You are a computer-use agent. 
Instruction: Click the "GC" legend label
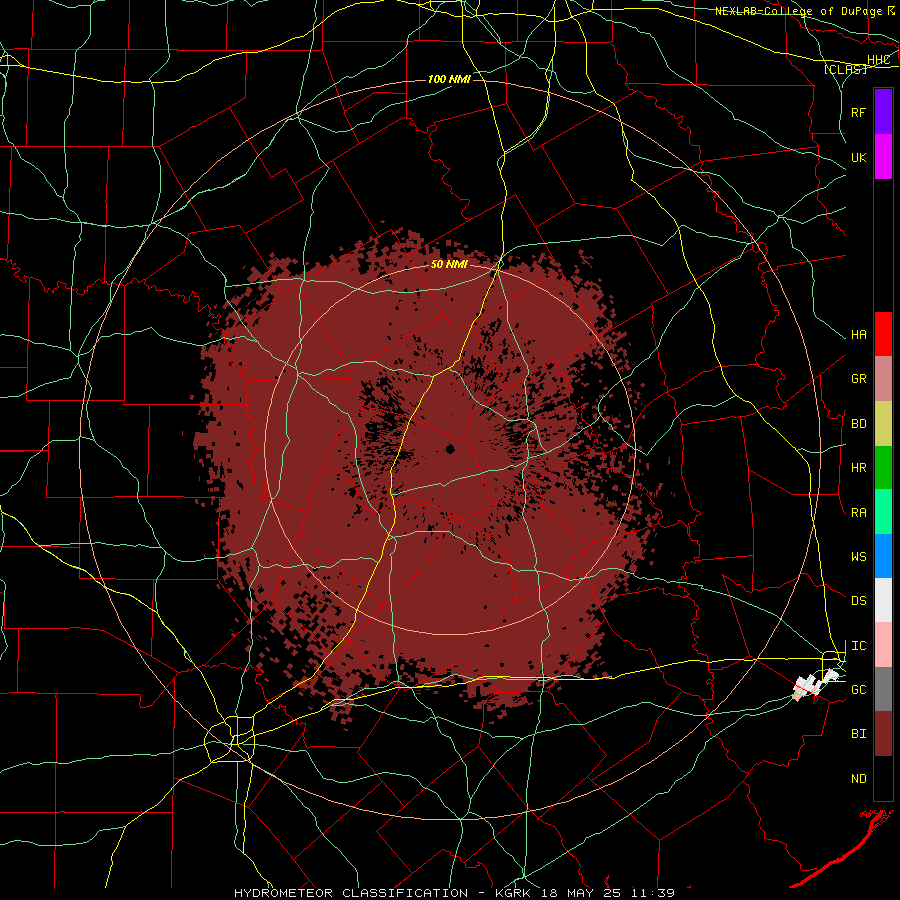click(859, 690)
